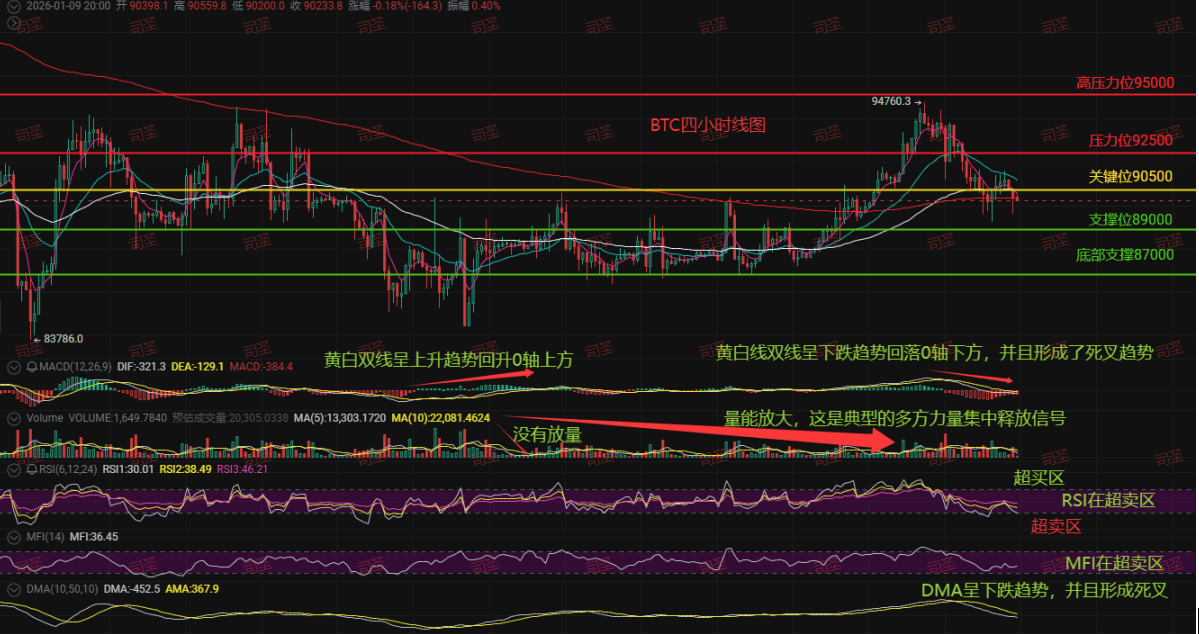Screen dimensions: 1199x634
Task: Select the RSI2:38.49 value
Action: point(185,470)
